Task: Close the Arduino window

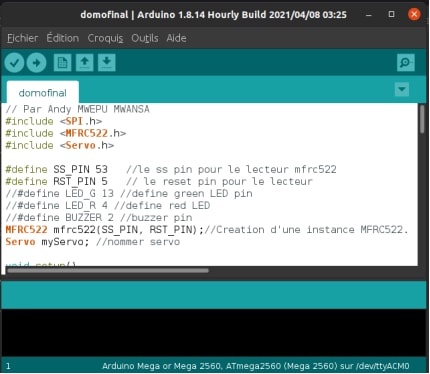Action: tap(414, 14)
